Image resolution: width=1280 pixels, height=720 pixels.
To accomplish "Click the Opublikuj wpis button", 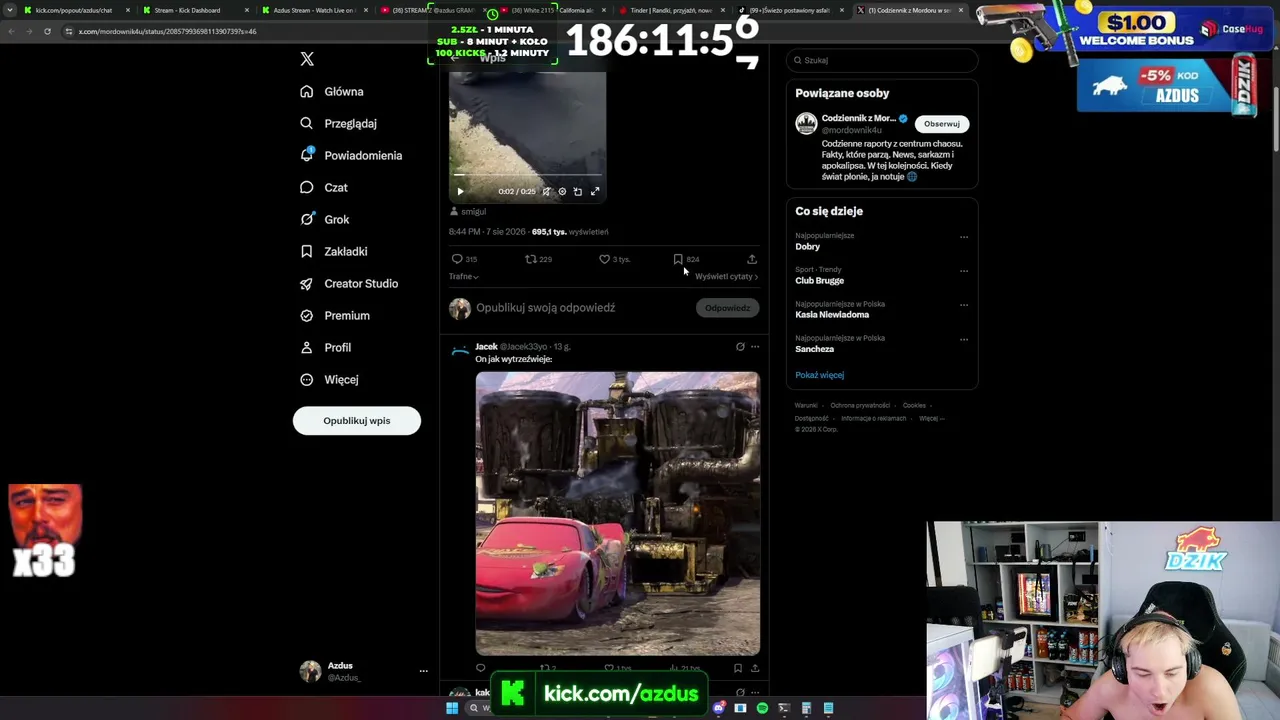I will (x=357, y=421).
